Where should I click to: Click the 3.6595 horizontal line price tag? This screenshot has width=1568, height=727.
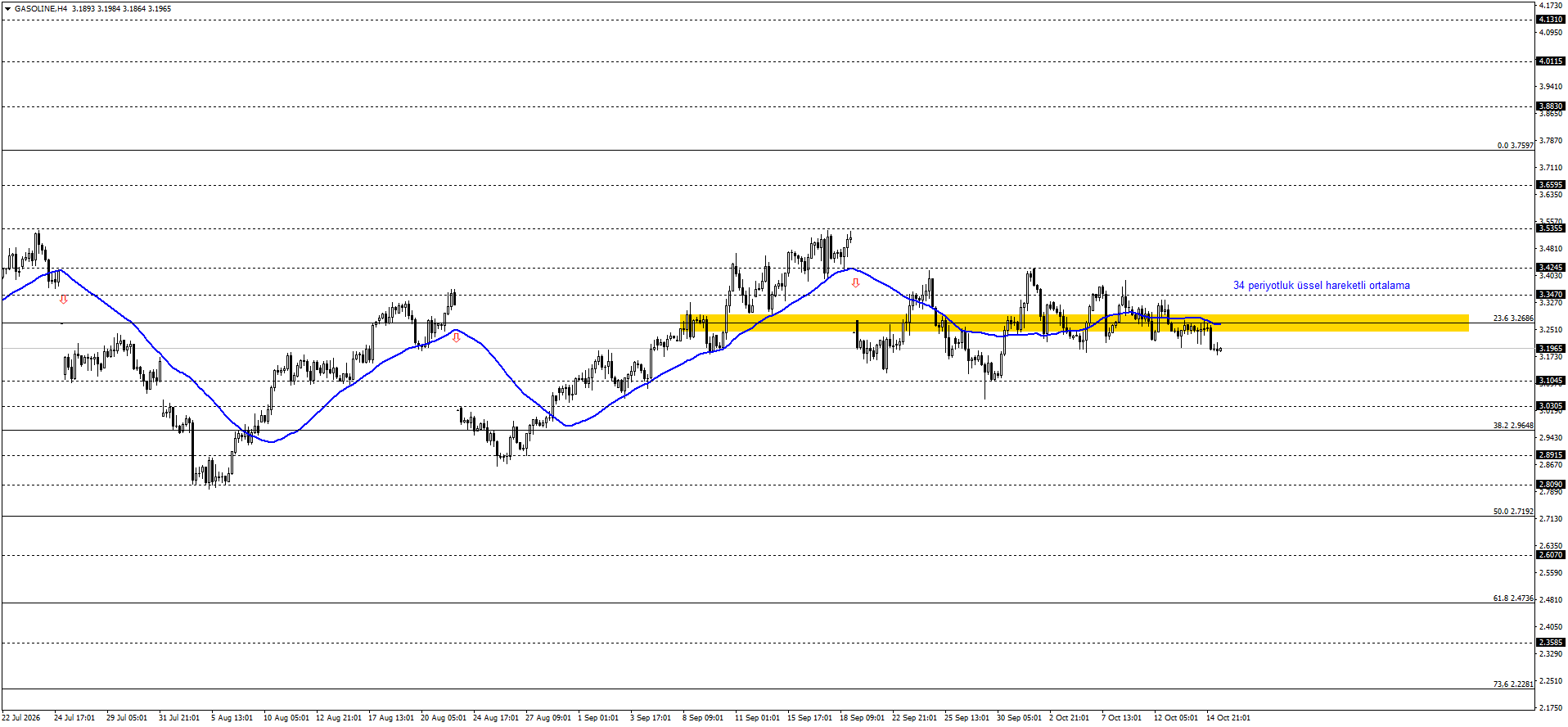[x=1551, y=185]
